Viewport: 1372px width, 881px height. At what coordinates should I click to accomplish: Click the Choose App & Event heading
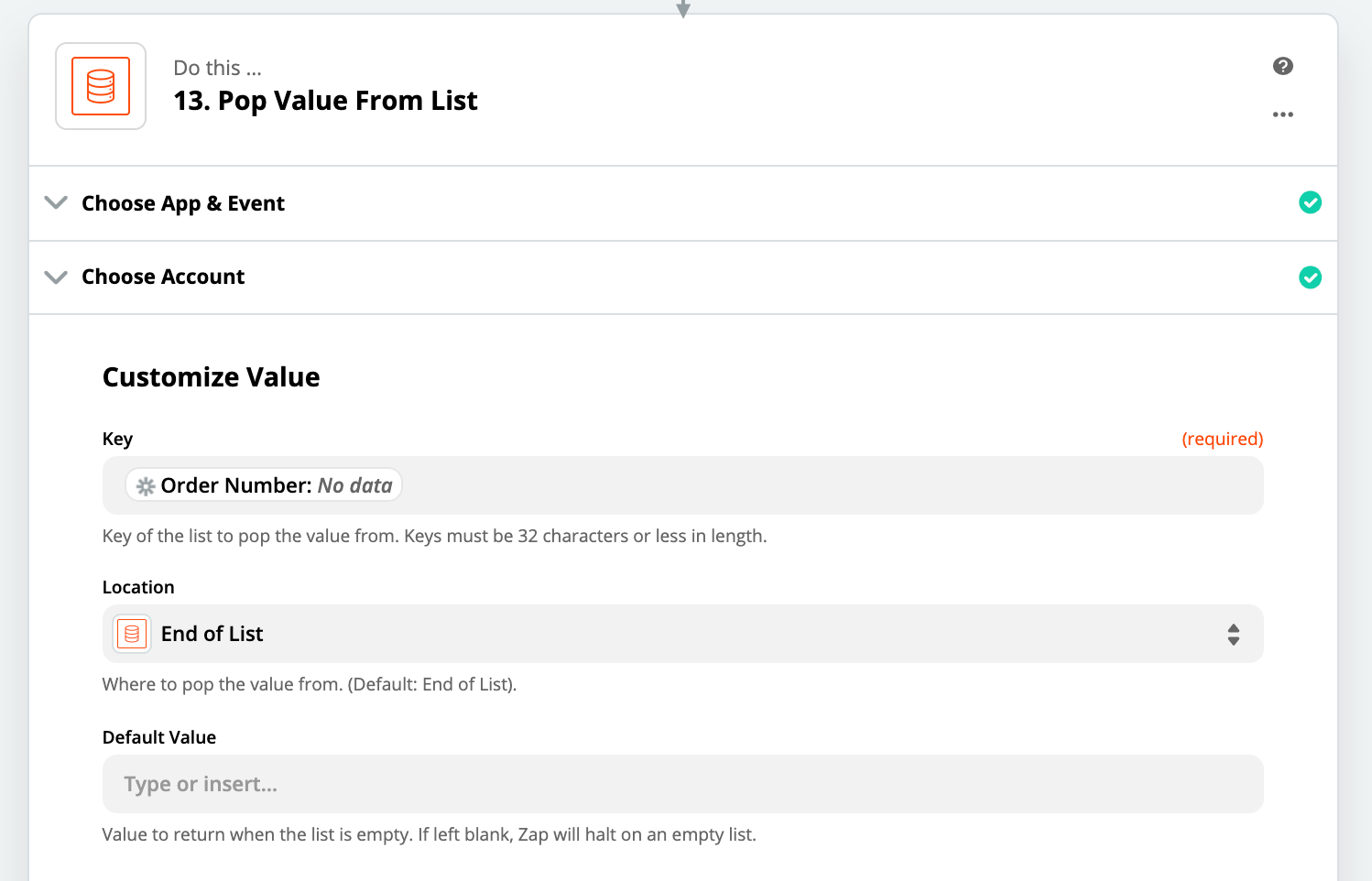(183, 203)
